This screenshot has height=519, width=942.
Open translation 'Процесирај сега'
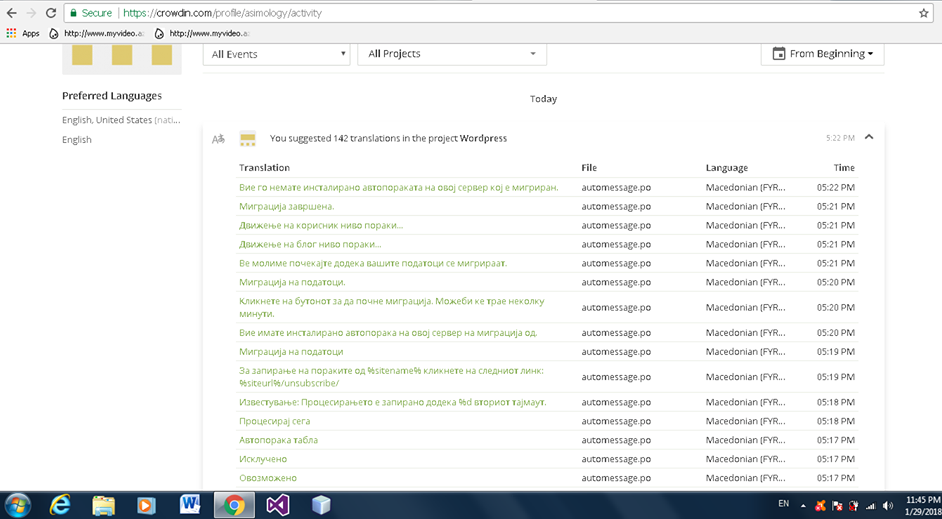[275, 421]
